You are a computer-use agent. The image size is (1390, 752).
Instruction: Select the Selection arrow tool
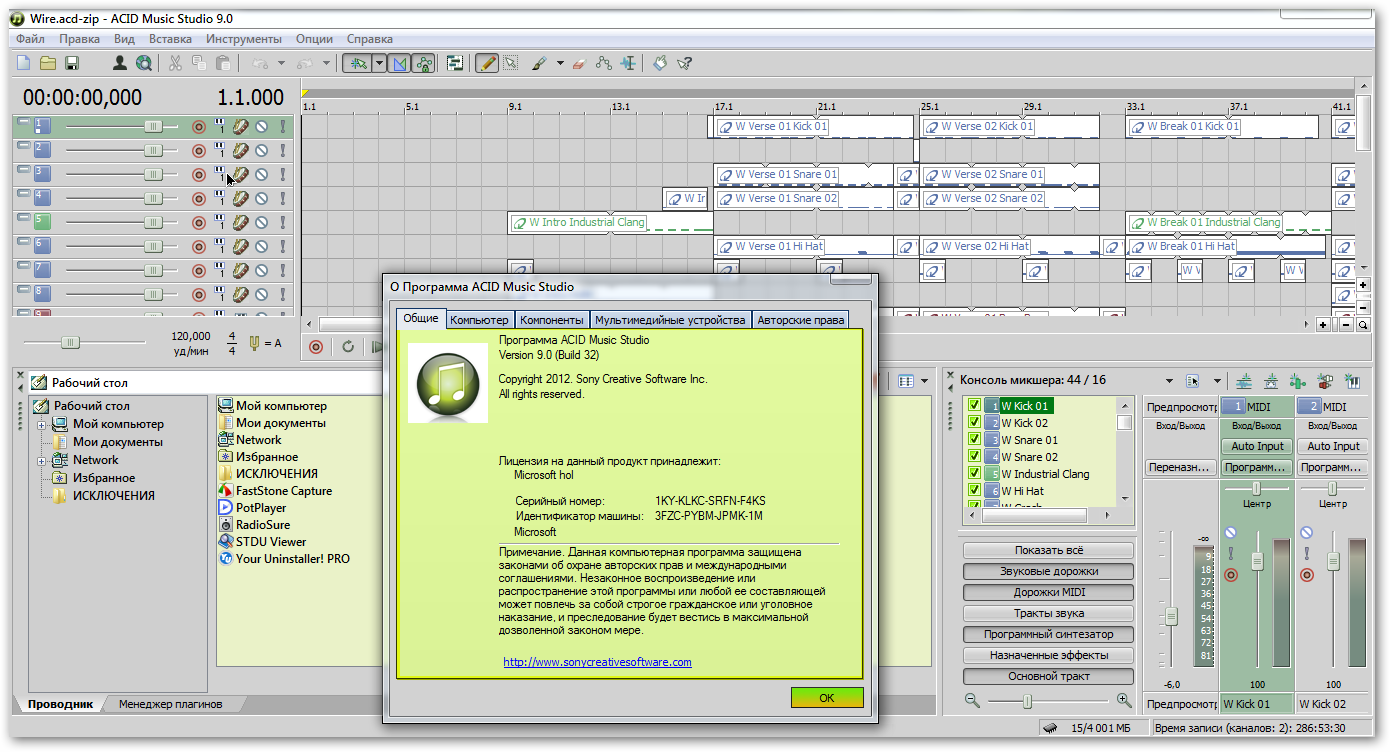(x=511, y=63)
